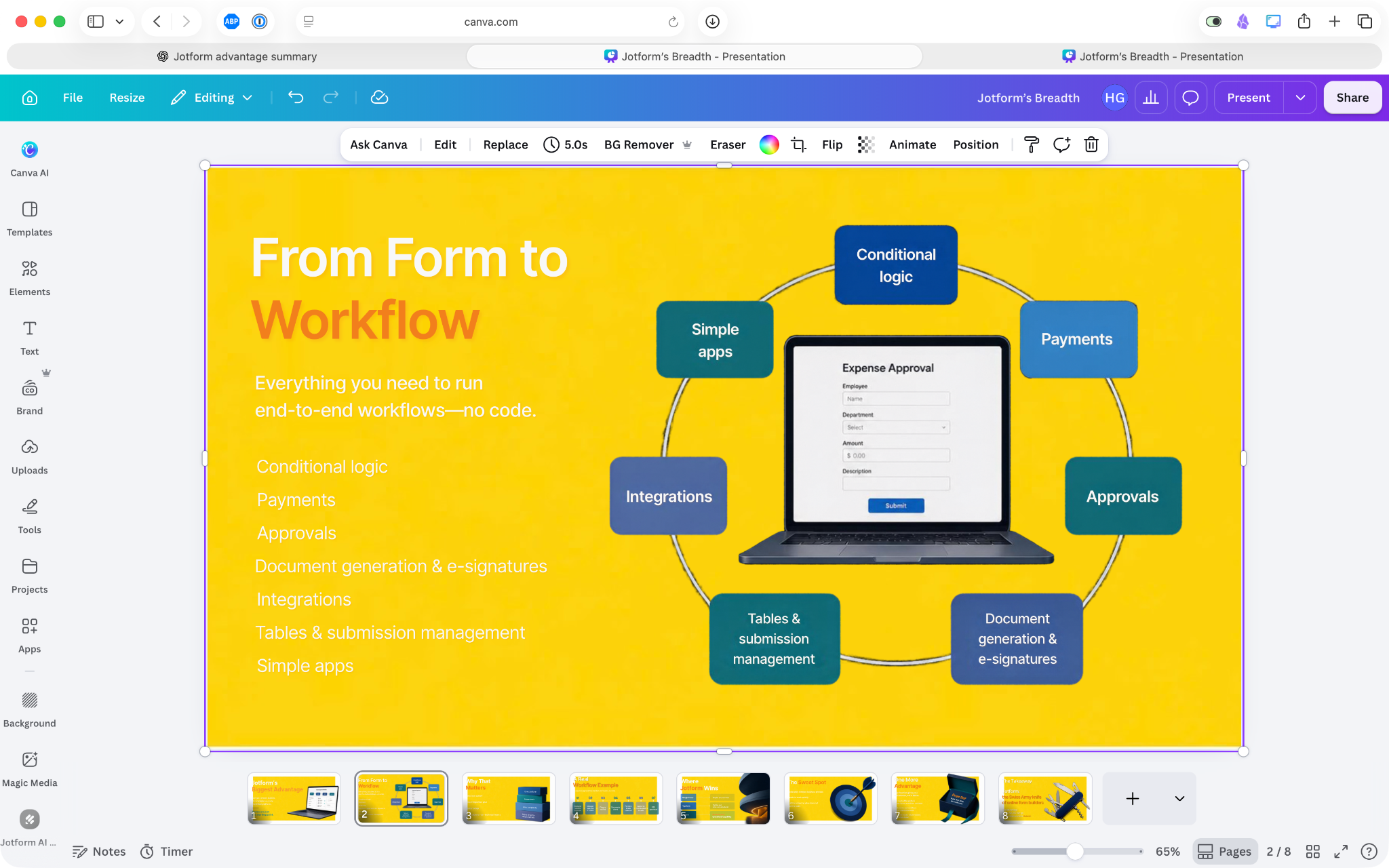Expand add-page options chevron
The width and height of the screenshot is (1389, 868).
point(1179,799)
